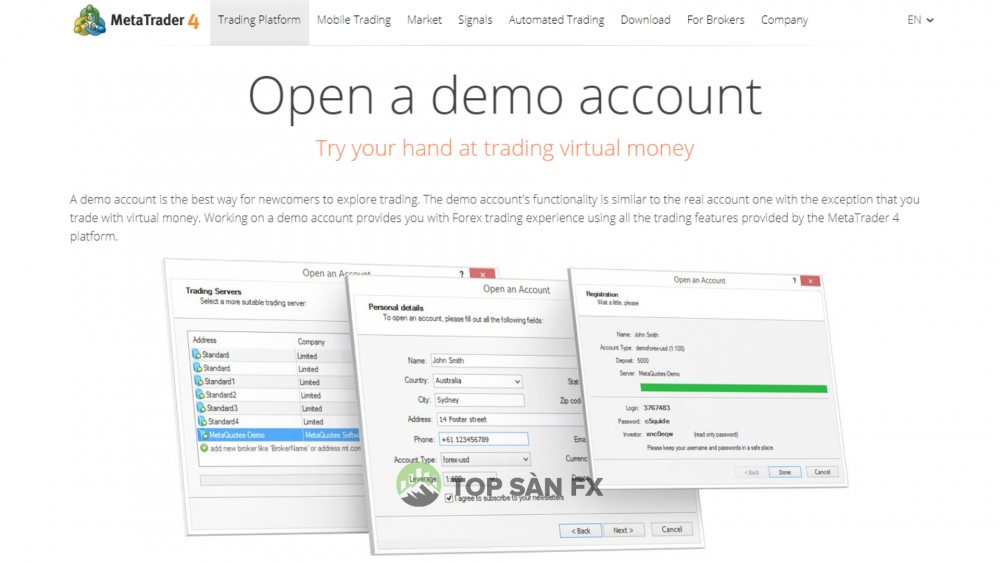The height and width of the screenshot is (563, 1000).
Task: Click the City field showing Sydney
Action: point(480,400)
